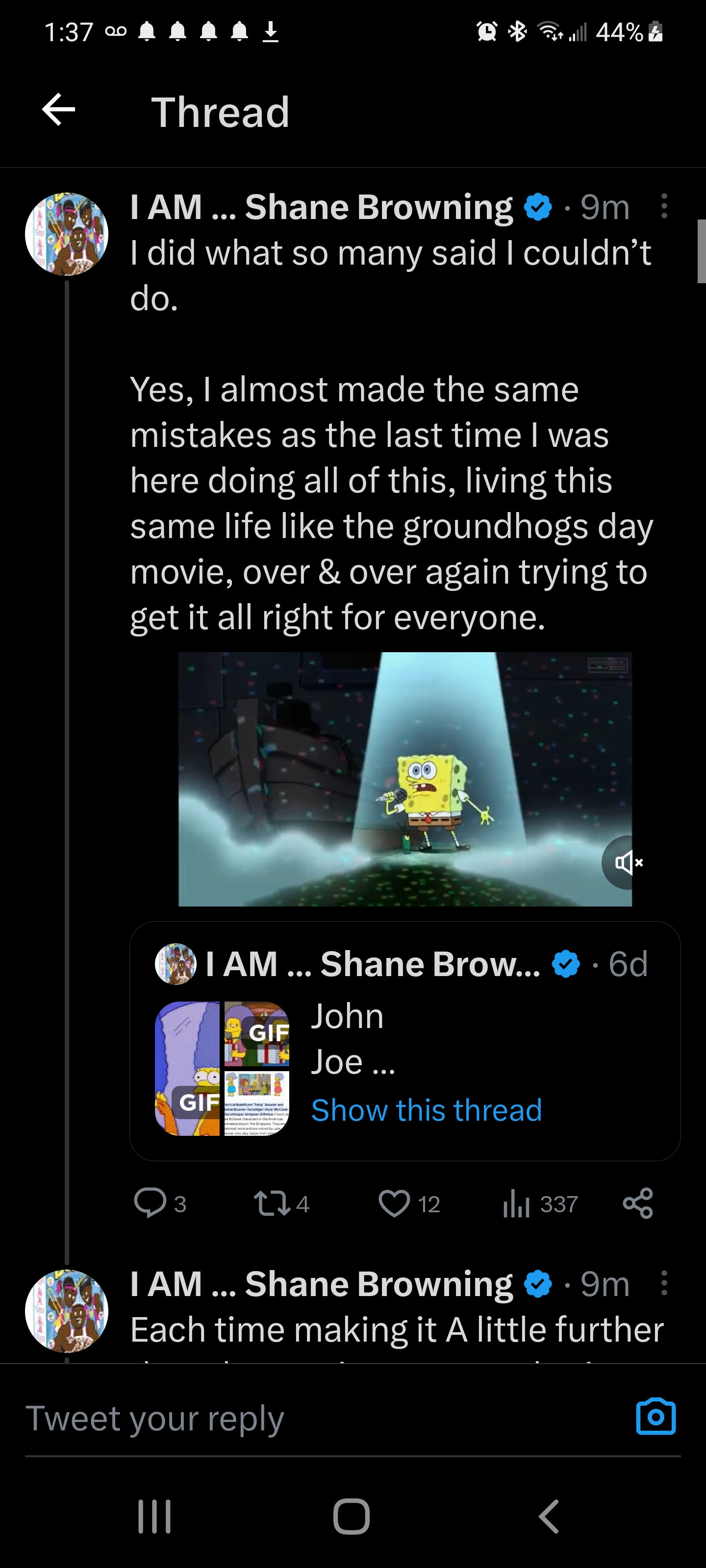Click Show this thread link
Screen dimensions: 706x1568
click(427, 1110)
